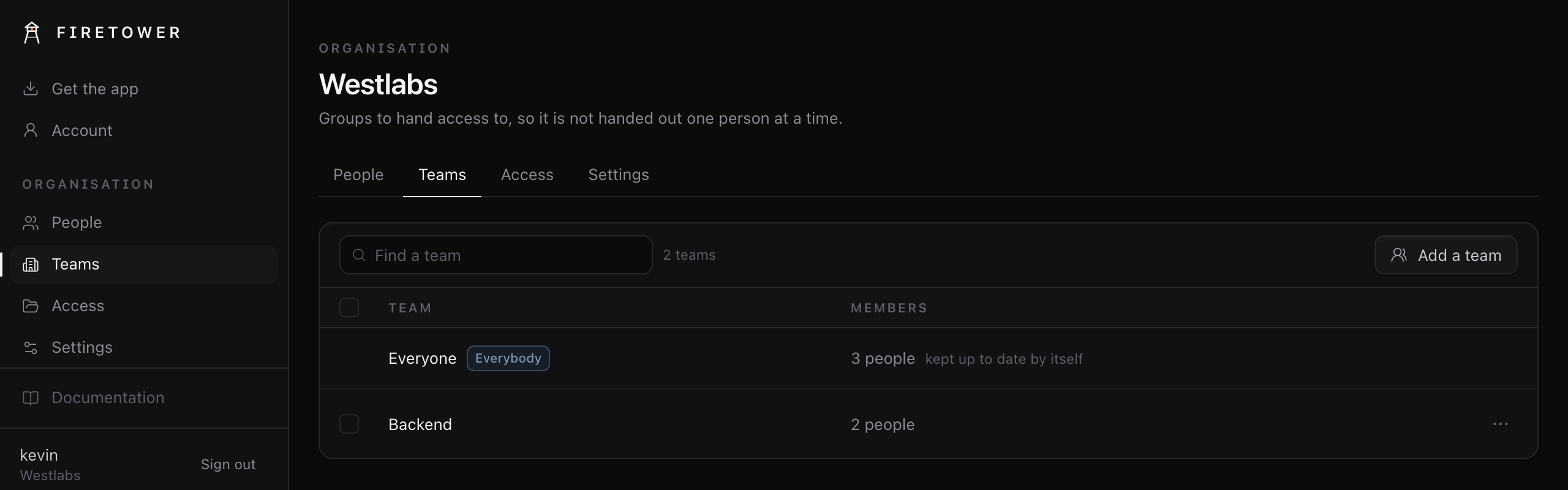Click the TEAM column header

(410, 308)
